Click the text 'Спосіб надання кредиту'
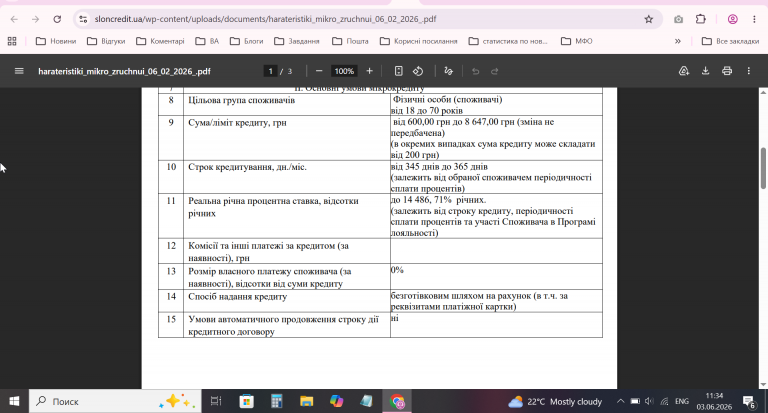The width and height of the screenshot is (768, 413). [238, 296]
